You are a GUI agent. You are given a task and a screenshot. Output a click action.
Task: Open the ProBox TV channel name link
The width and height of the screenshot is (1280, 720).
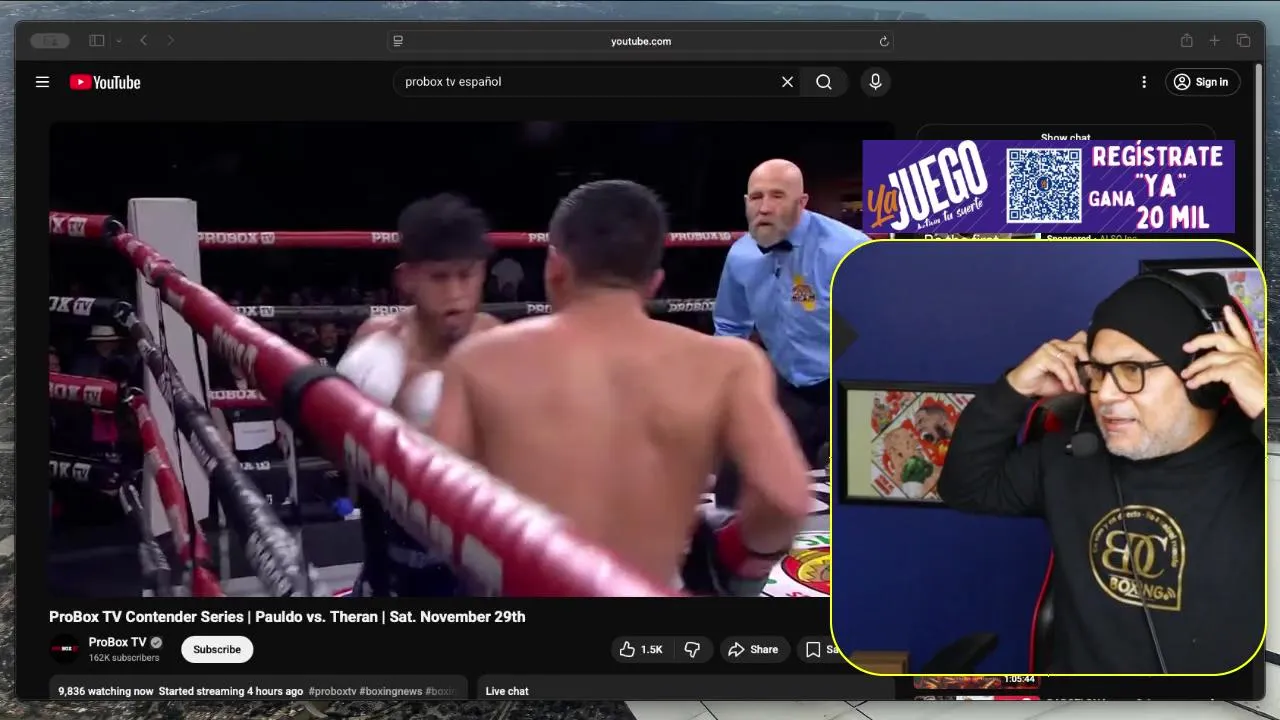coord(117,642)
